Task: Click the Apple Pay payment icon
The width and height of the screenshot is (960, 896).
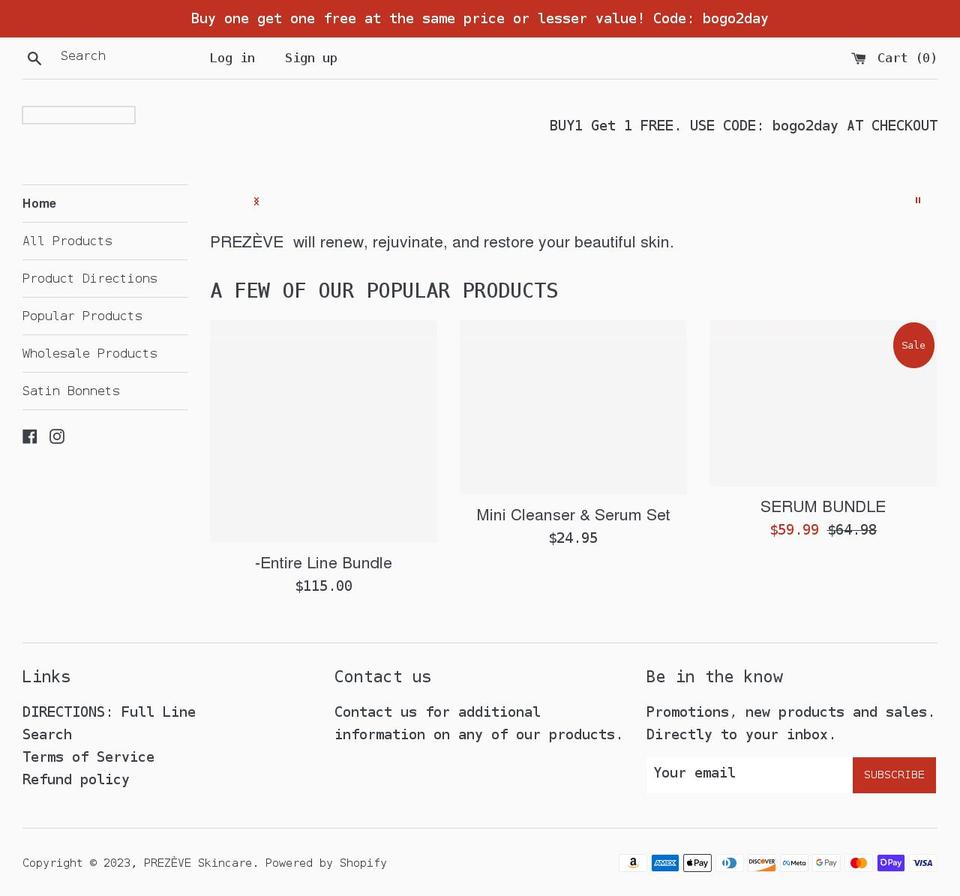Action: [697, 863]
